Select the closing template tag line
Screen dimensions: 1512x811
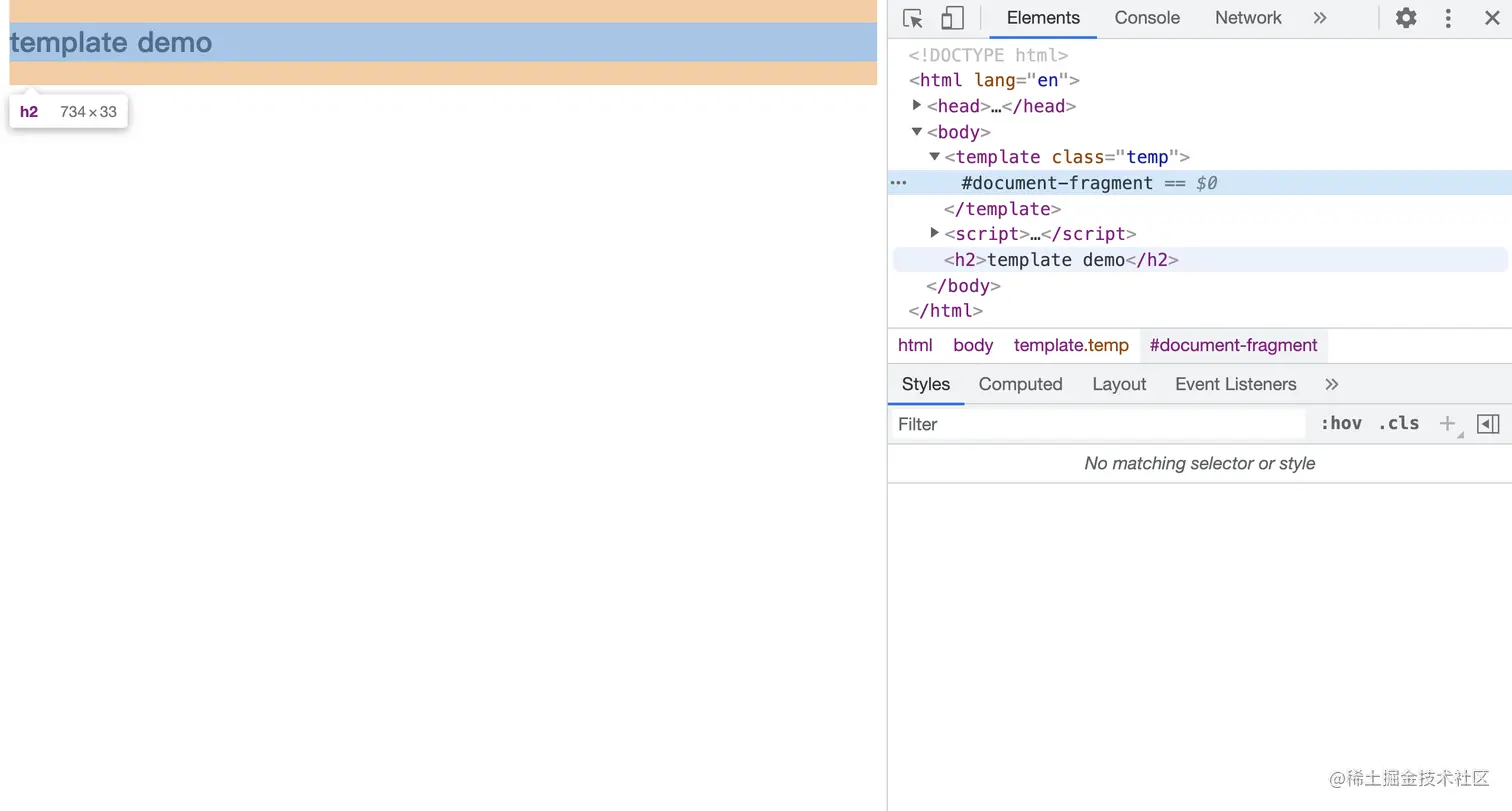click(x=1003, y=209)
